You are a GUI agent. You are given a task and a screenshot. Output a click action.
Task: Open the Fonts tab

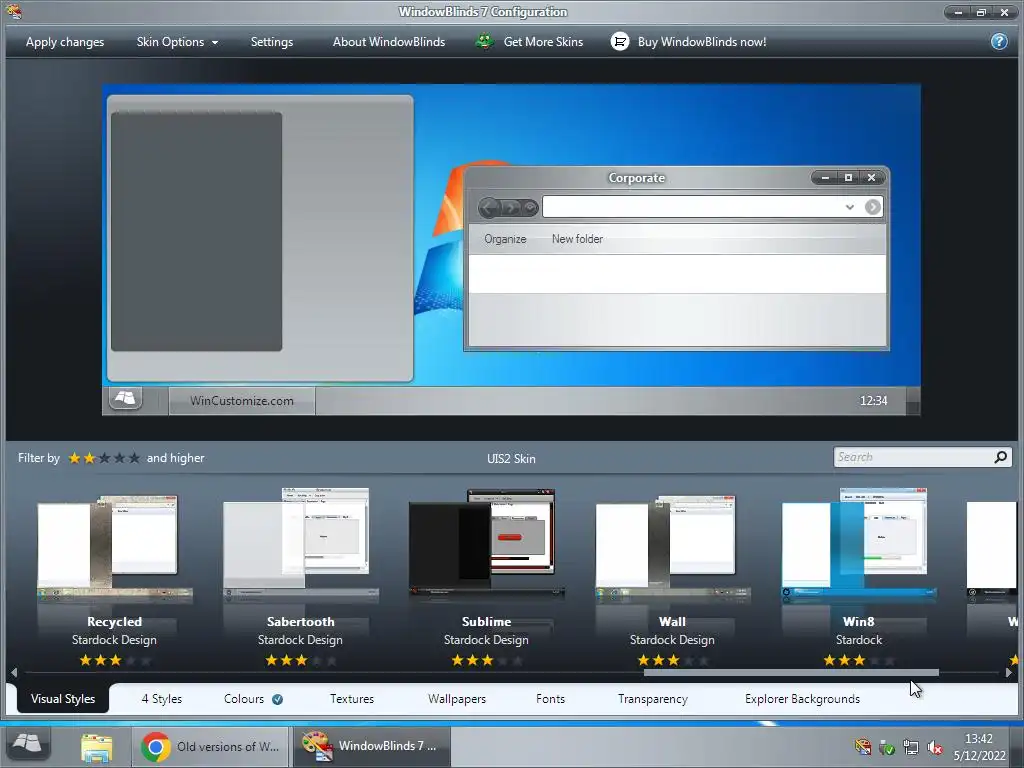[550, 699]
